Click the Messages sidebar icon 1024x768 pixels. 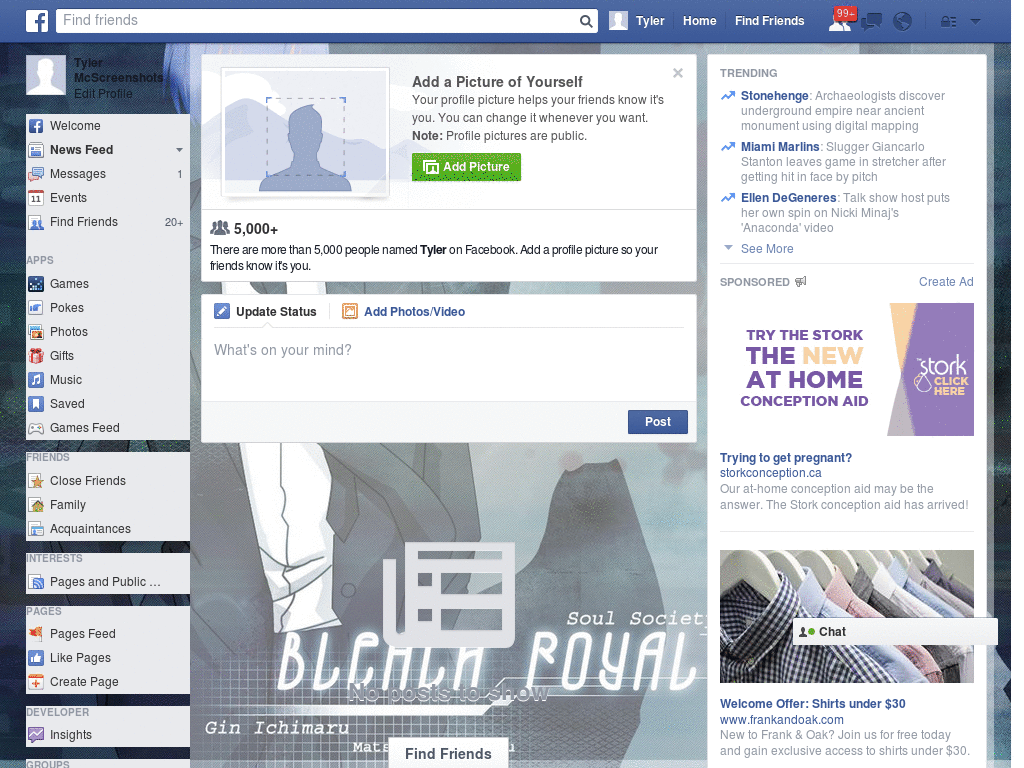[36, 174]
